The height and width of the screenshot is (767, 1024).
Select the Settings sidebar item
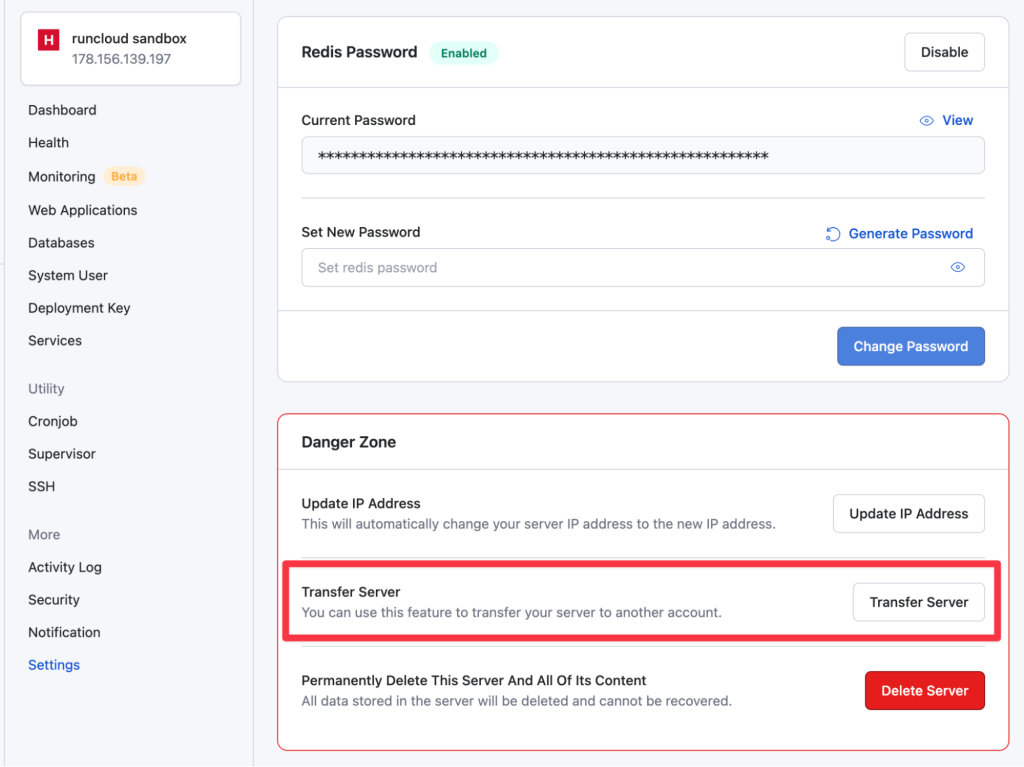54,665
